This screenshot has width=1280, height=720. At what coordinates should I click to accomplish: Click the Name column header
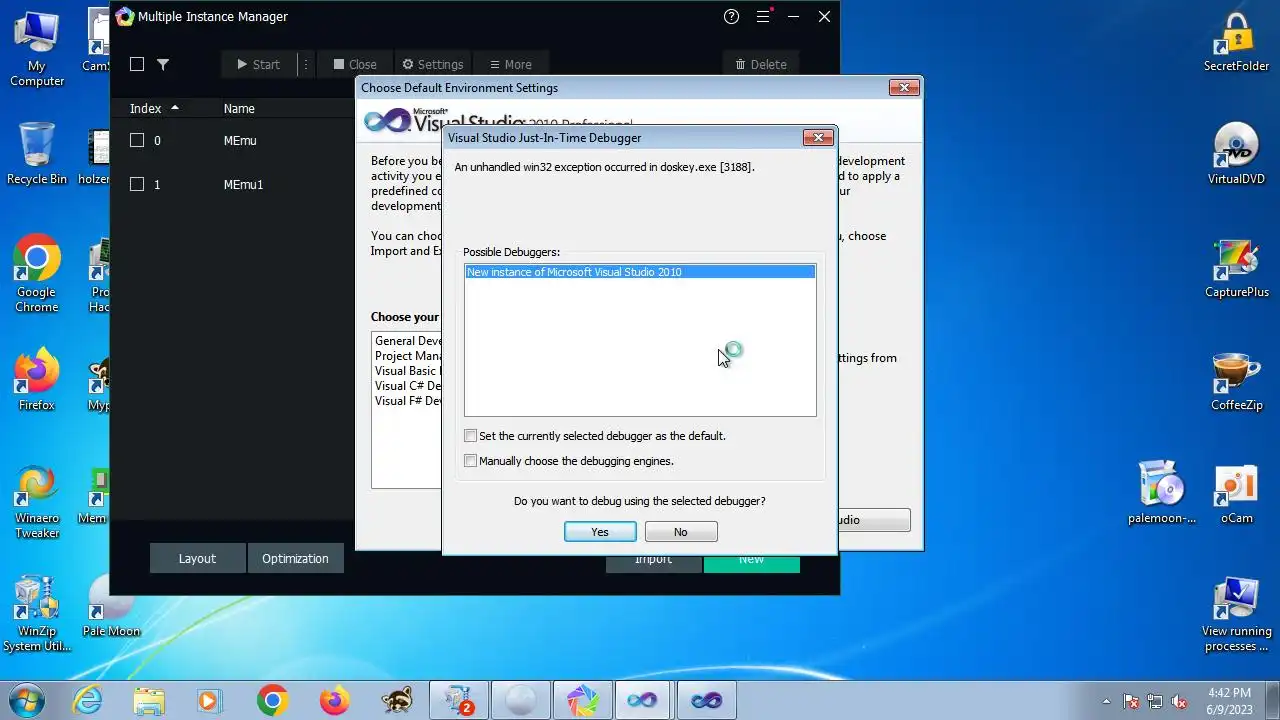point(239,108)
